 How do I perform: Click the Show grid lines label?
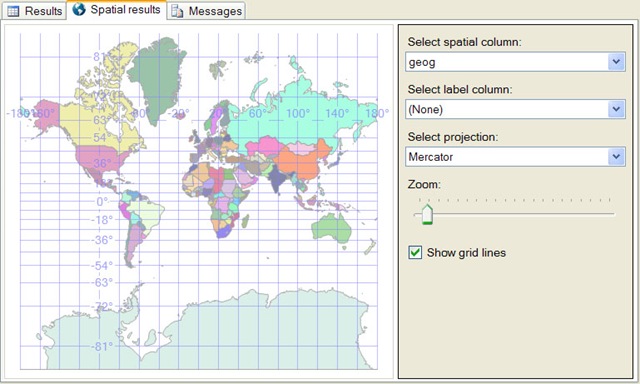click(x=466, y=253)
